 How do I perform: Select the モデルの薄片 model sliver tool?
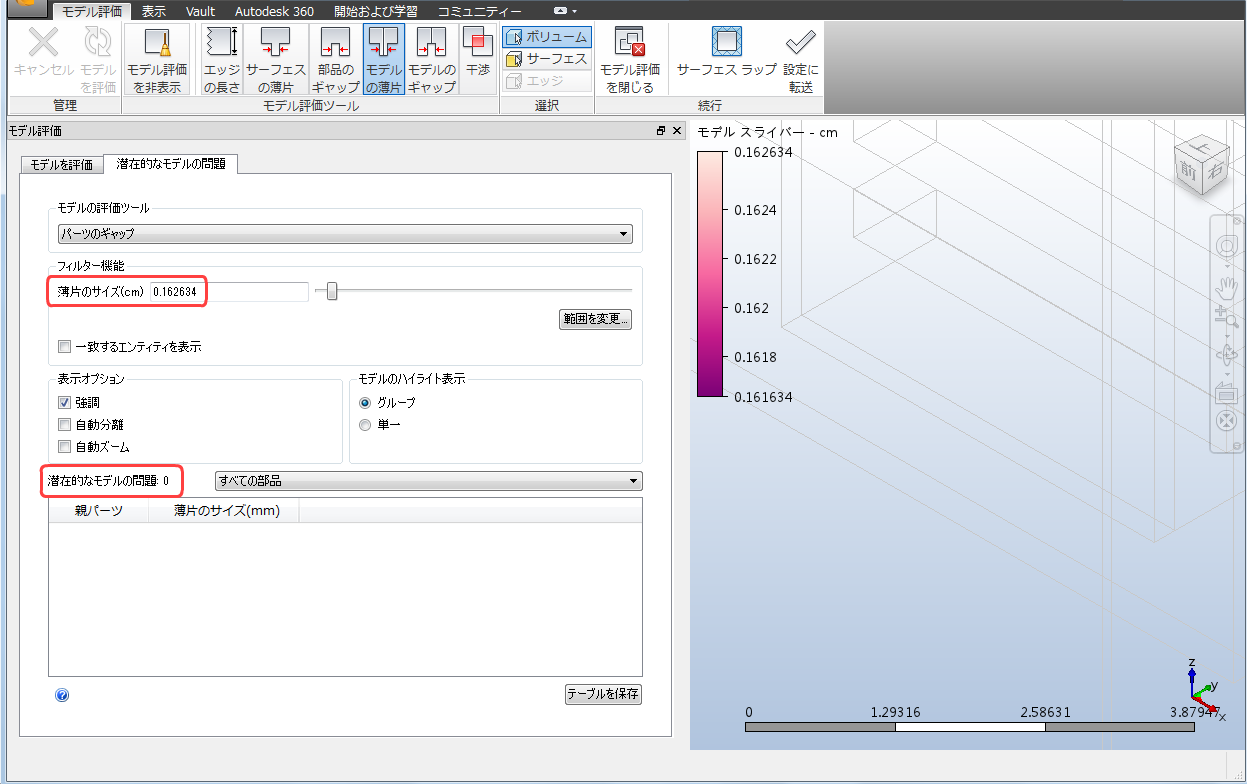pos(383,59)
